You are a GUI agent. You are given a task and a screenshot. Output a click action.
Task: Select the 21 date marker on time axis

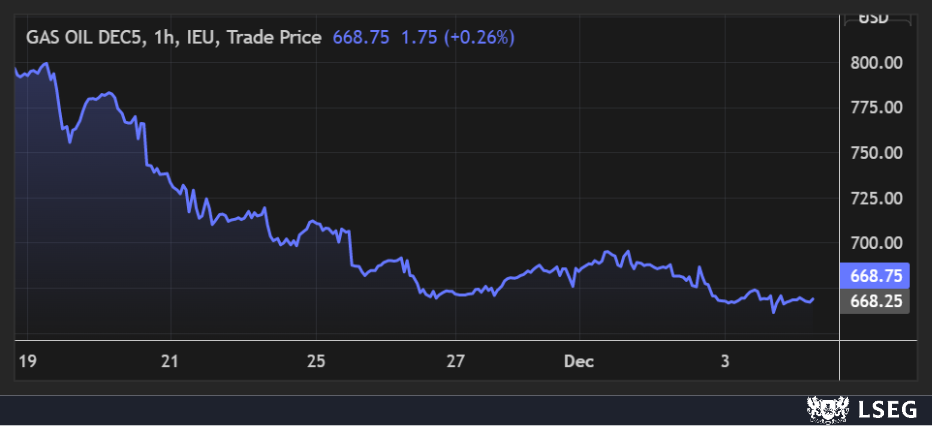(171, 360)
